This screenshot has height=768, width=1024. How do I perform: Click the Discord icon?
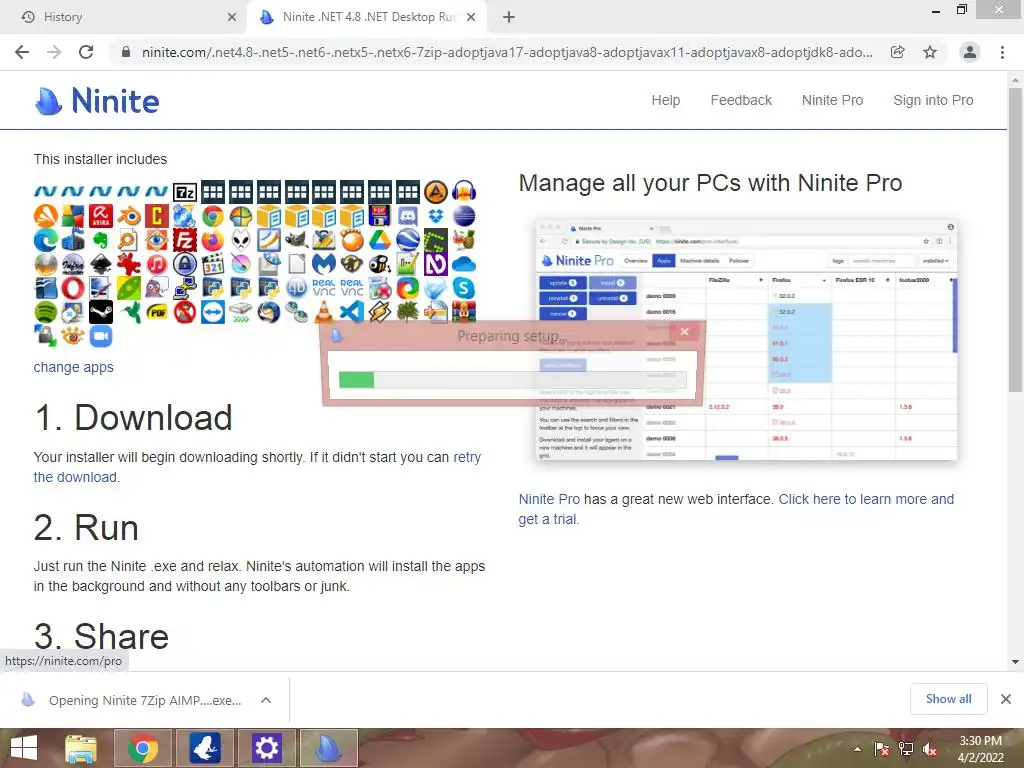pyautogui.click(x=408, y=216)
